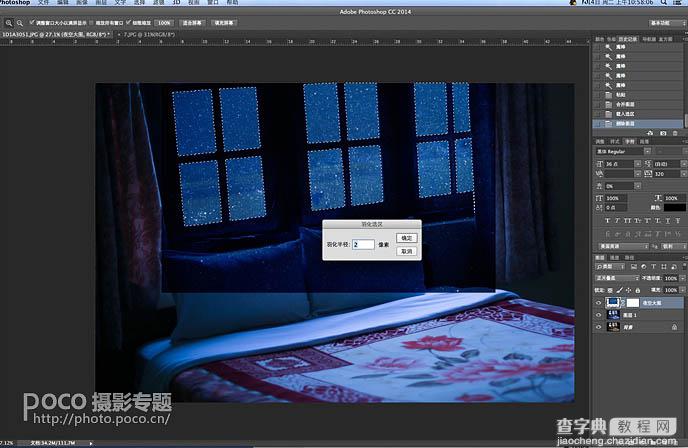688x448 pixels.
Task: Lock image pixels with brush icon
Action: coord(620,290)
